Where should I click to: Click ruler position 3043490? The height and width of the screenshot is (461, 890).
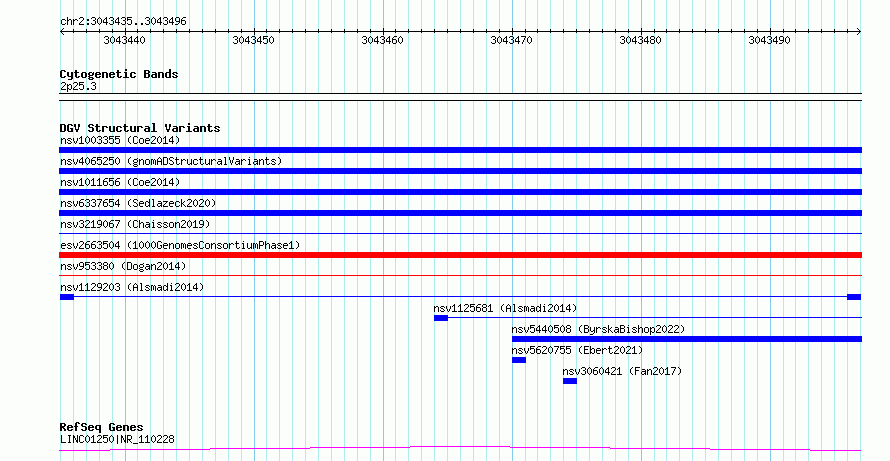pos(769,40)
